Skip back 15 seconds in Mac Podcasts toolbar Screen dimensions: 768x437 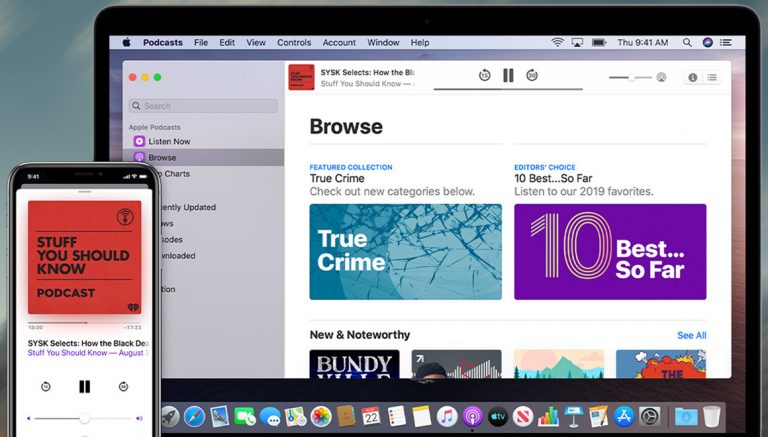pos(484,75)
